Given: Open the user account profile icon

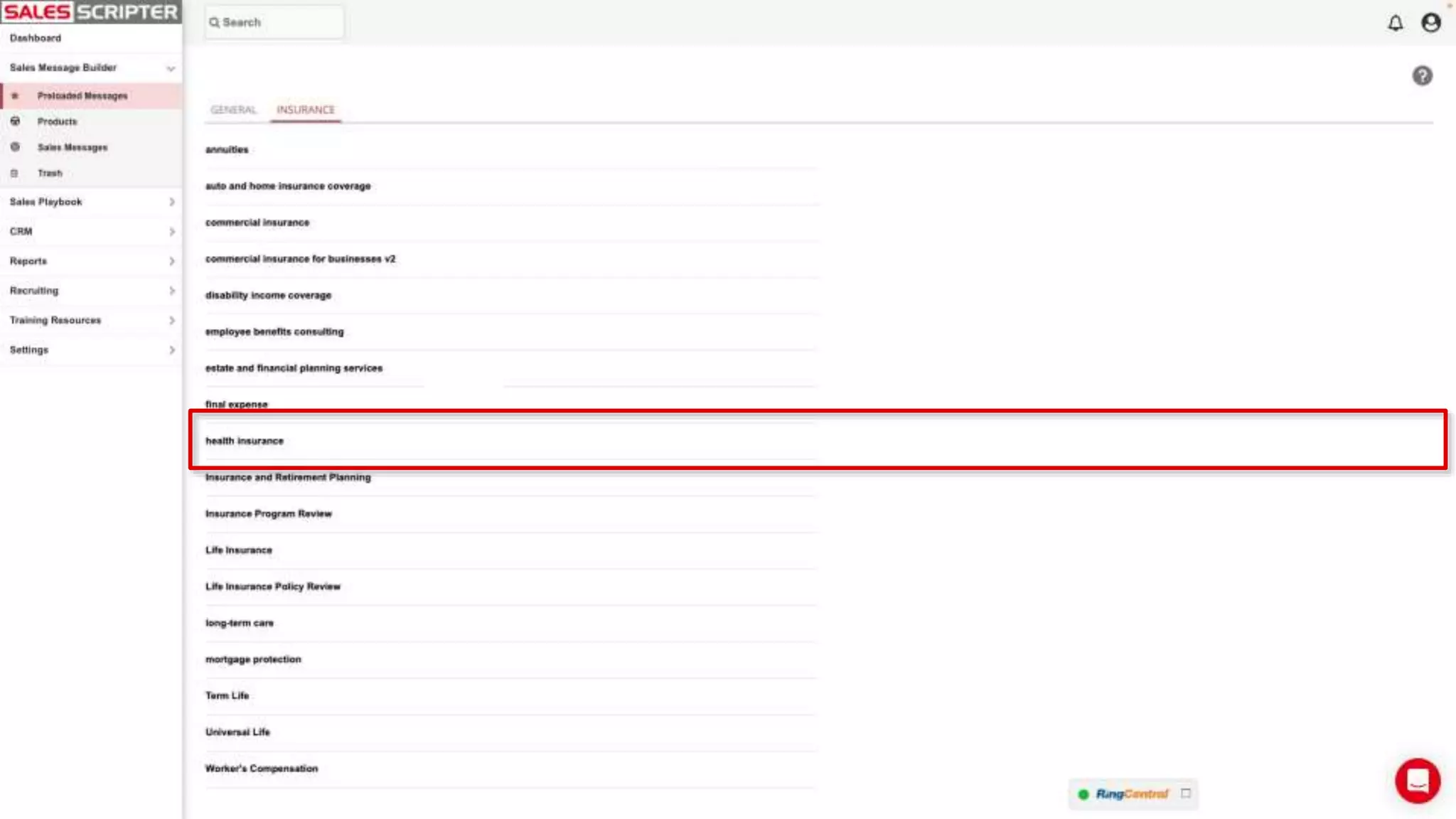Looking at the screenshot, I should tap(1430, 23).
